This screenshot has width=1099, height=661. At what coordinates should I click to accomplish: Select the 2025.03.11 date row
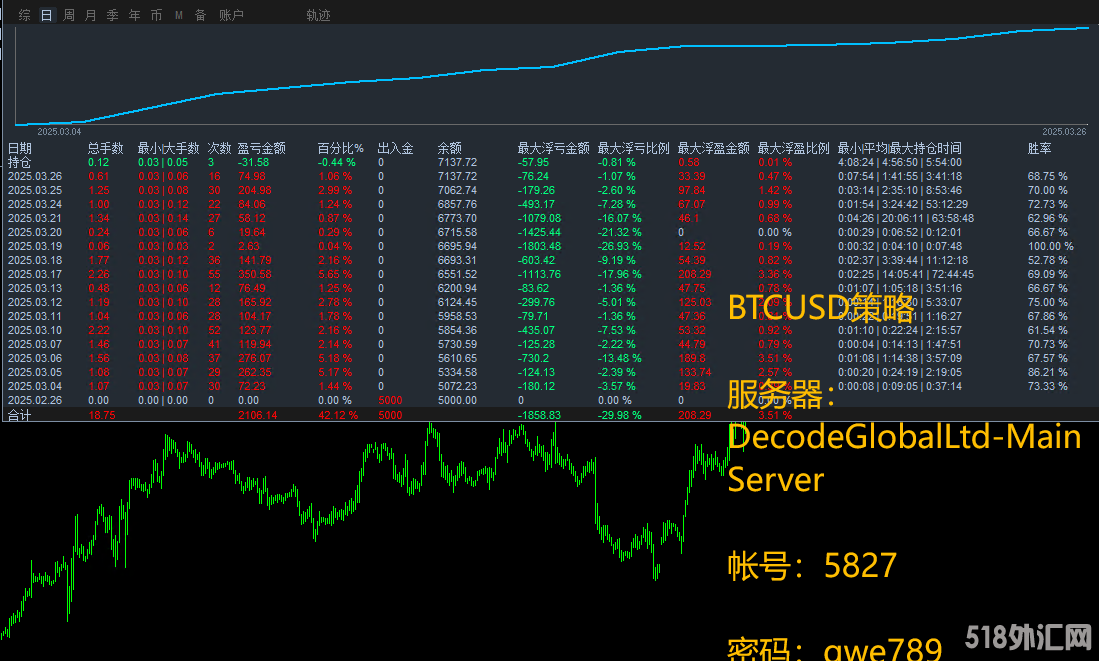(35, 316)
